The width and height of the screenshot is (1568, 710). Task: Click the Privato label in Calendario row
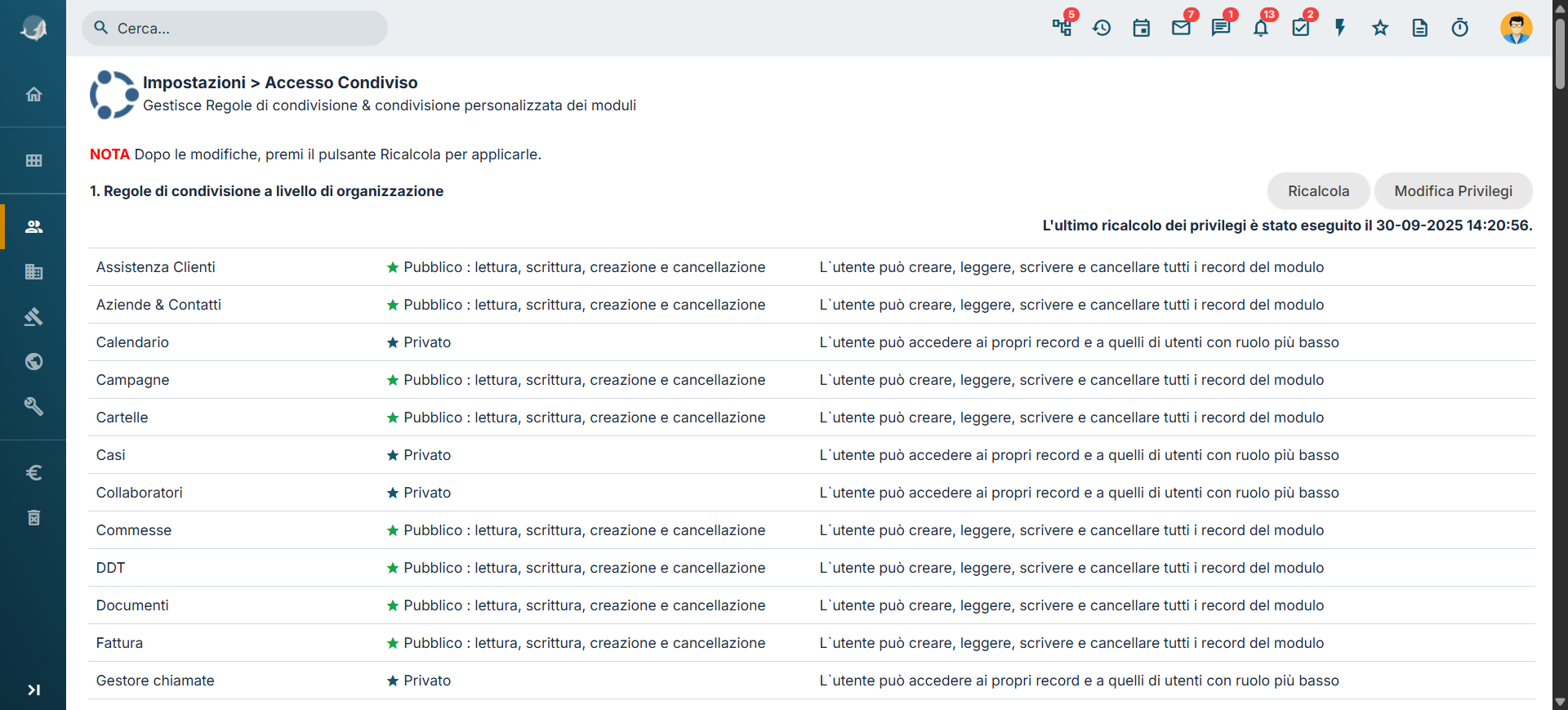tap(427, 342)
